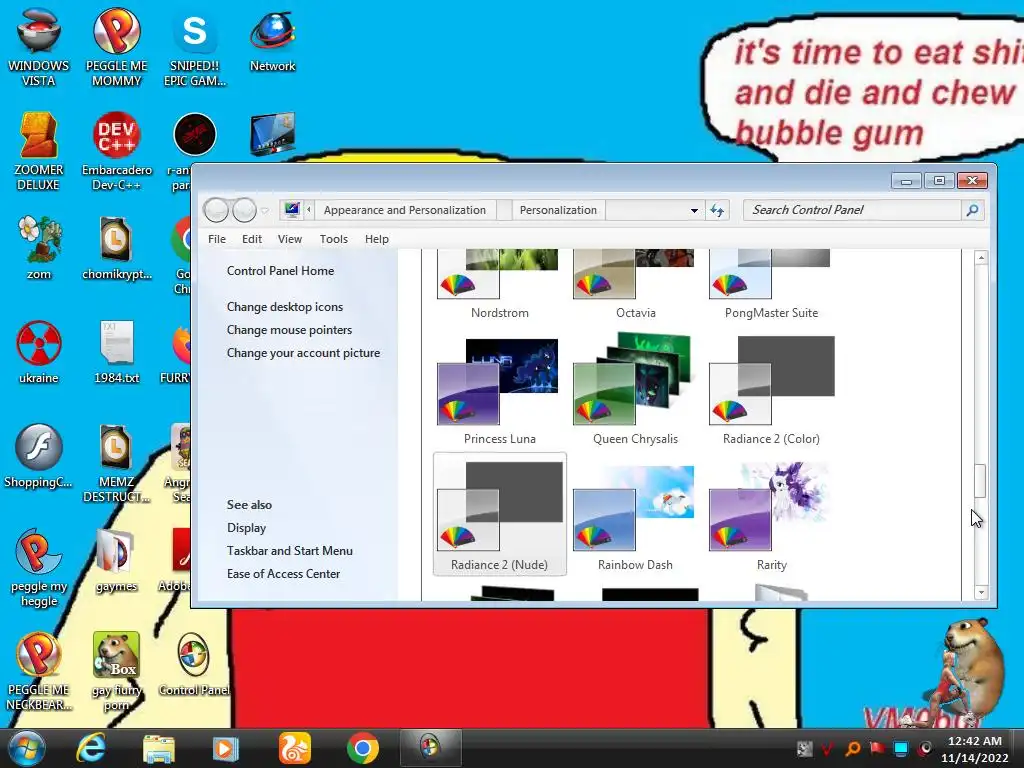
Task: Select the 1984.txt file icon
Action: 116,351
